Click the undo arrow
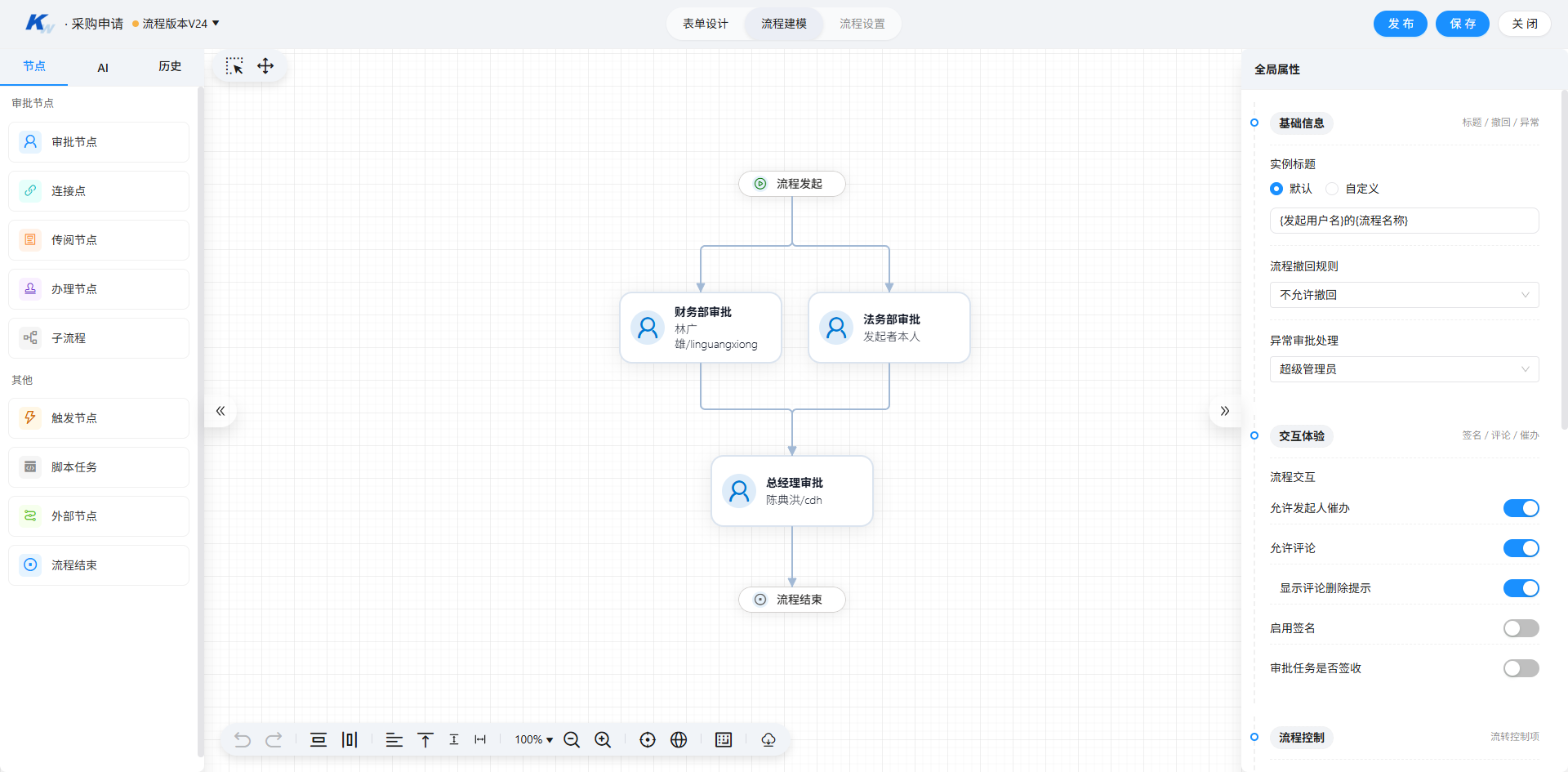Screen dimensions: 1568x772 (243, 740)
